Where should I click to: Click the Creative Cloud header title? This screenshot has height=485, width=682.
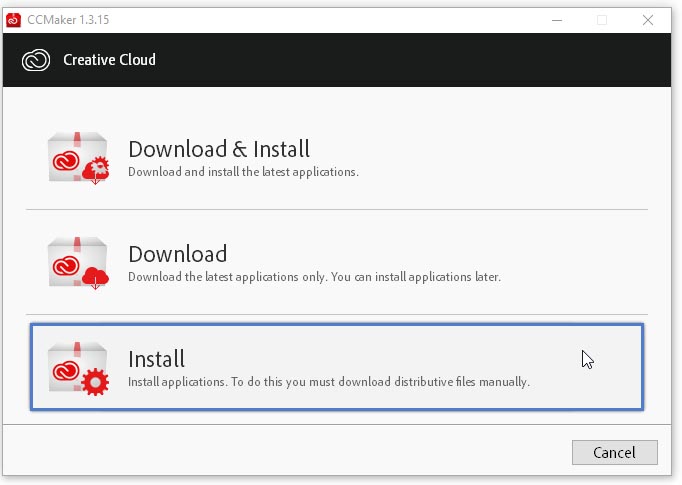tap(109, 60)
